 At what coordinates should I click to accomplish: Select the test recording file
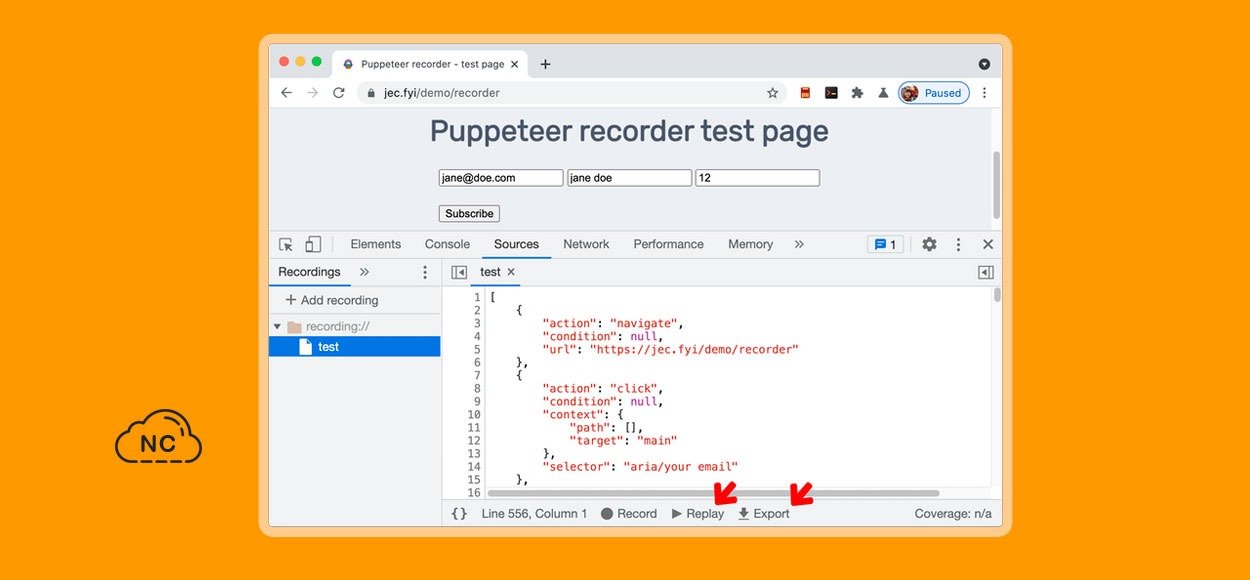(x=355, y=347)
